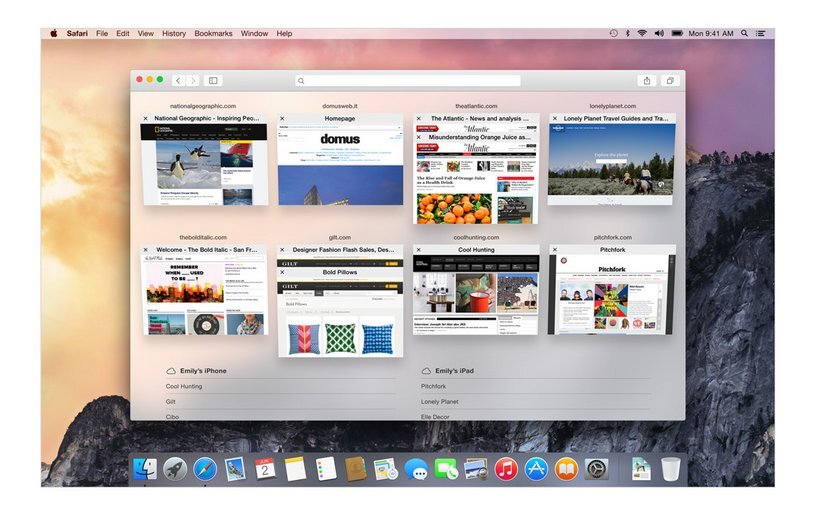Open the View menu
This screenshot has width=815, height=525.
click(146, 33)
